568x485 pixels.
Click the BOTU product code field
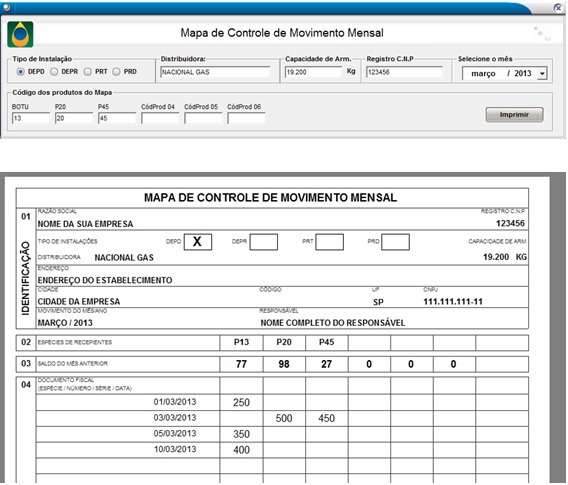point(31,118)
